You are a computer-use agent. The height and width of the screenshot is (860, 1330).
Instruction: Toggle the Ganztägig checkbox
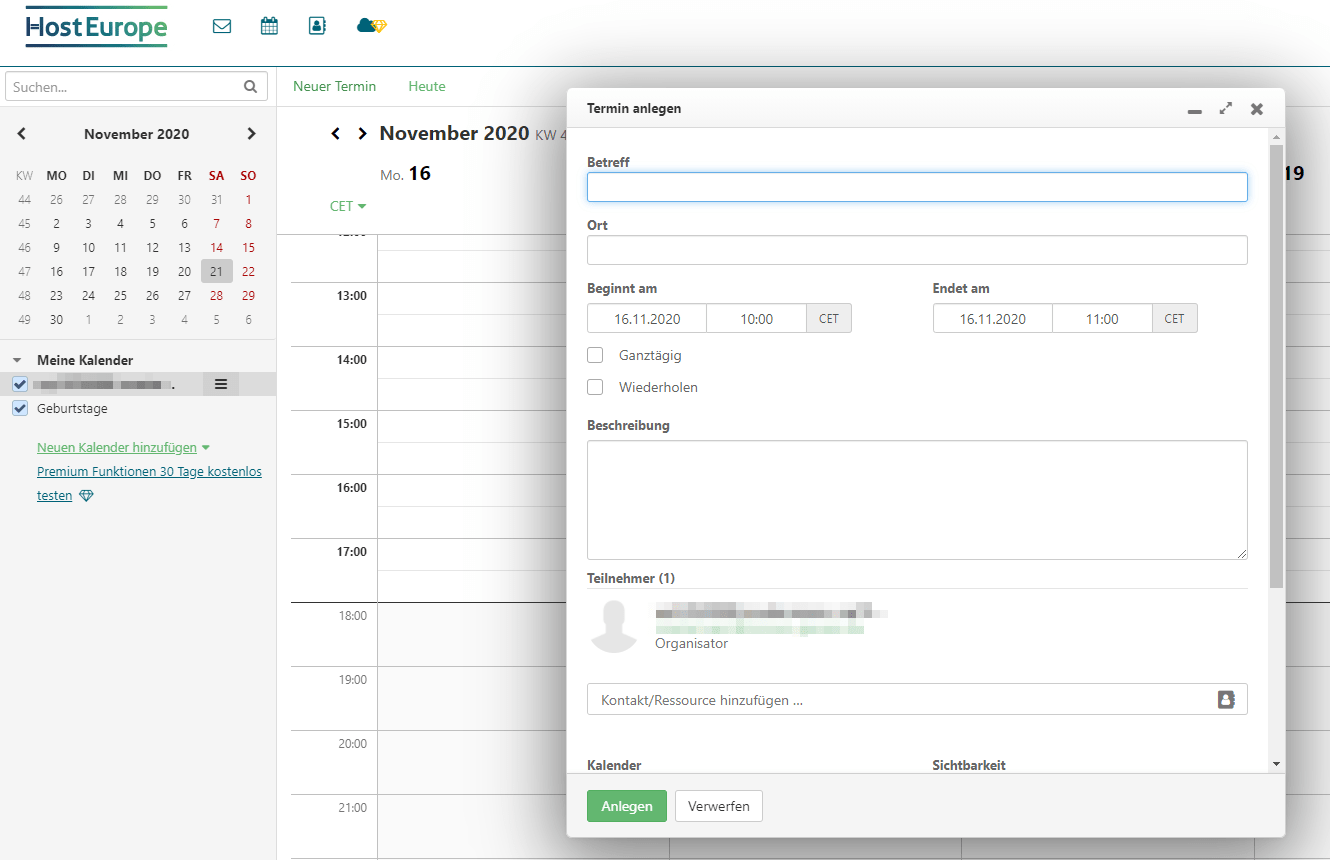pos(595,355)
